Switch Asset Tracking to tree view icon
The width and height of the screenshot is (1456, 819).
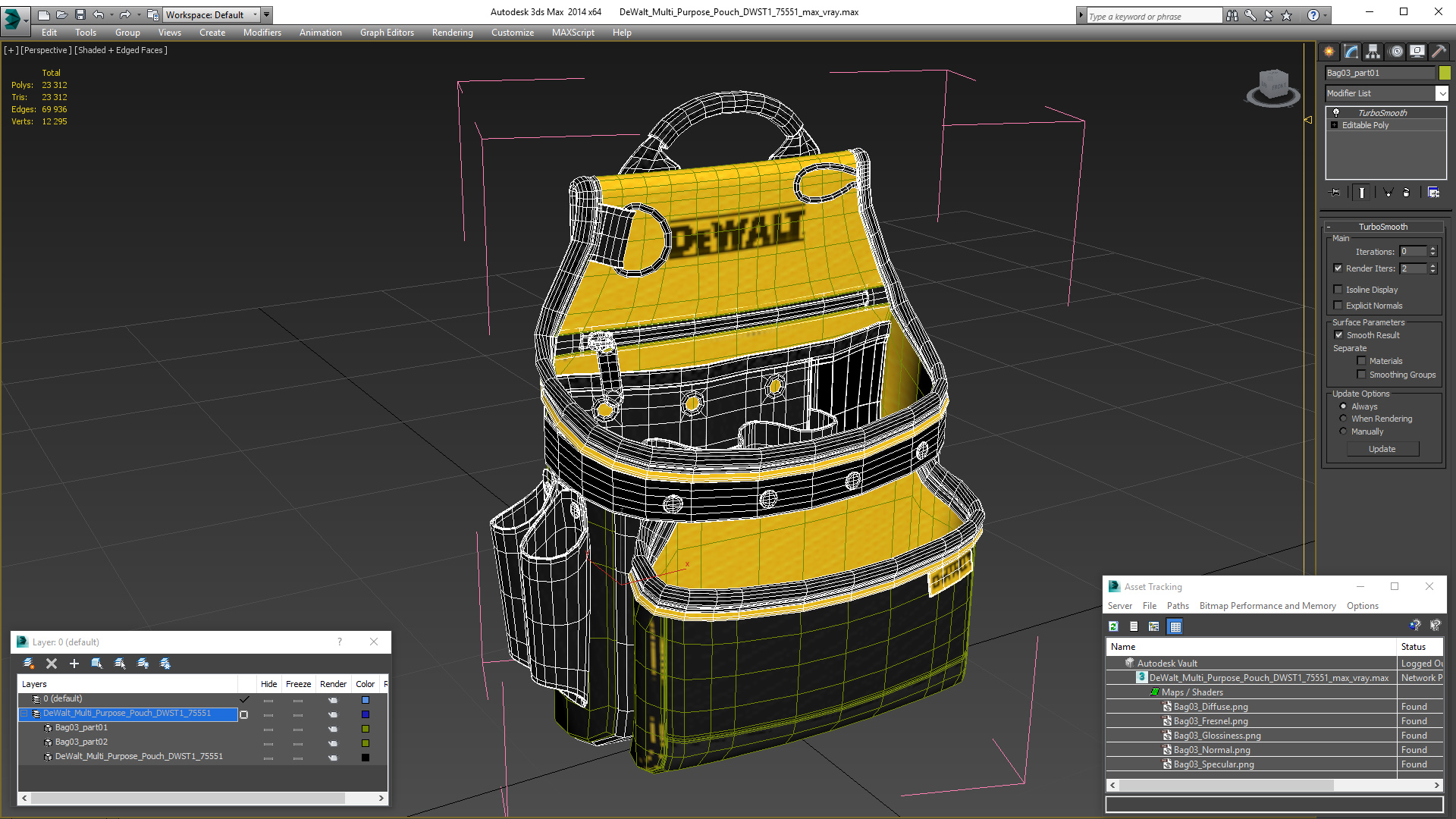tap(1154, 626)
